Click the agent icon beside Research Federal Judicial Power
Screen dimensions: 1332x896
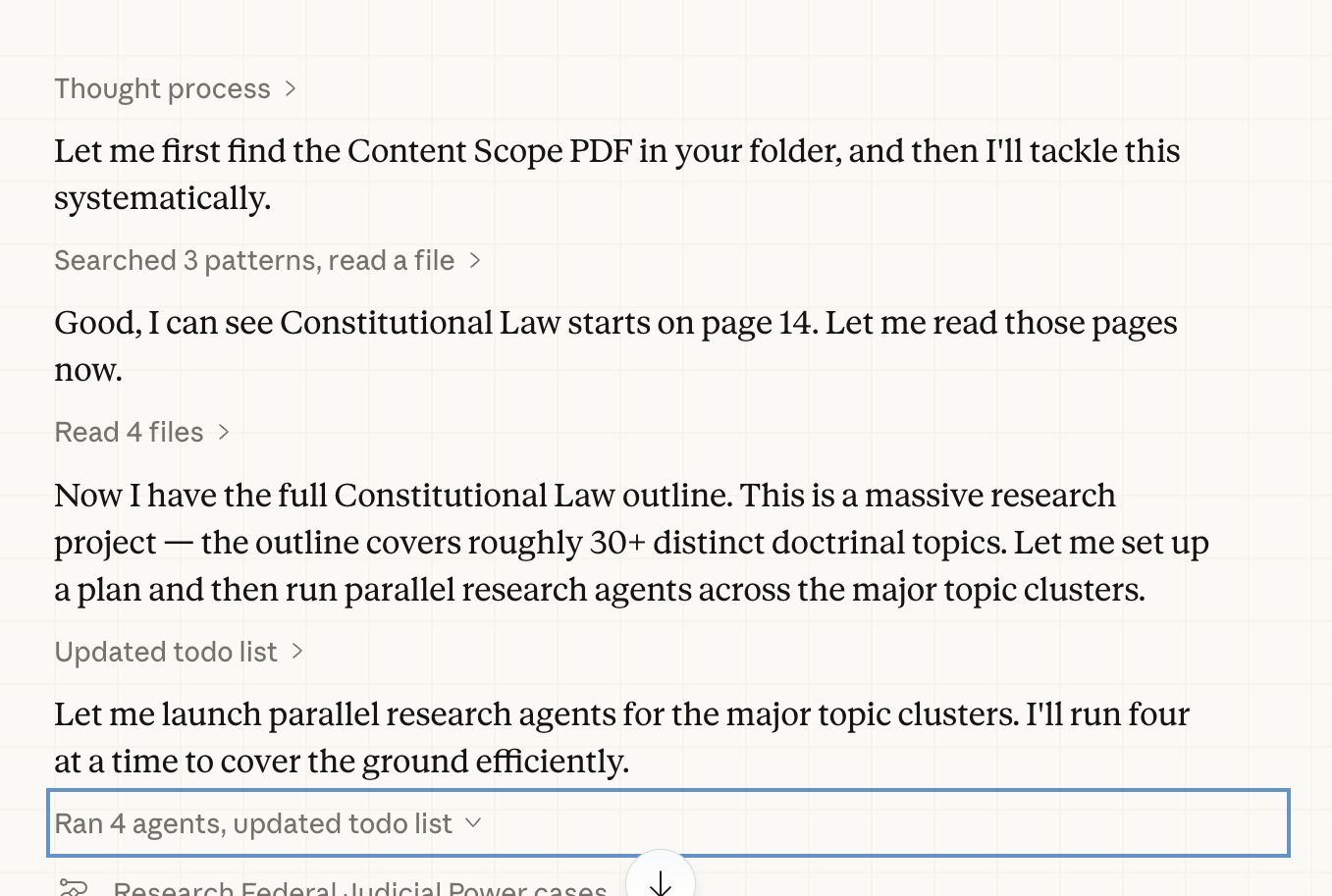click(x=74, y=888)
